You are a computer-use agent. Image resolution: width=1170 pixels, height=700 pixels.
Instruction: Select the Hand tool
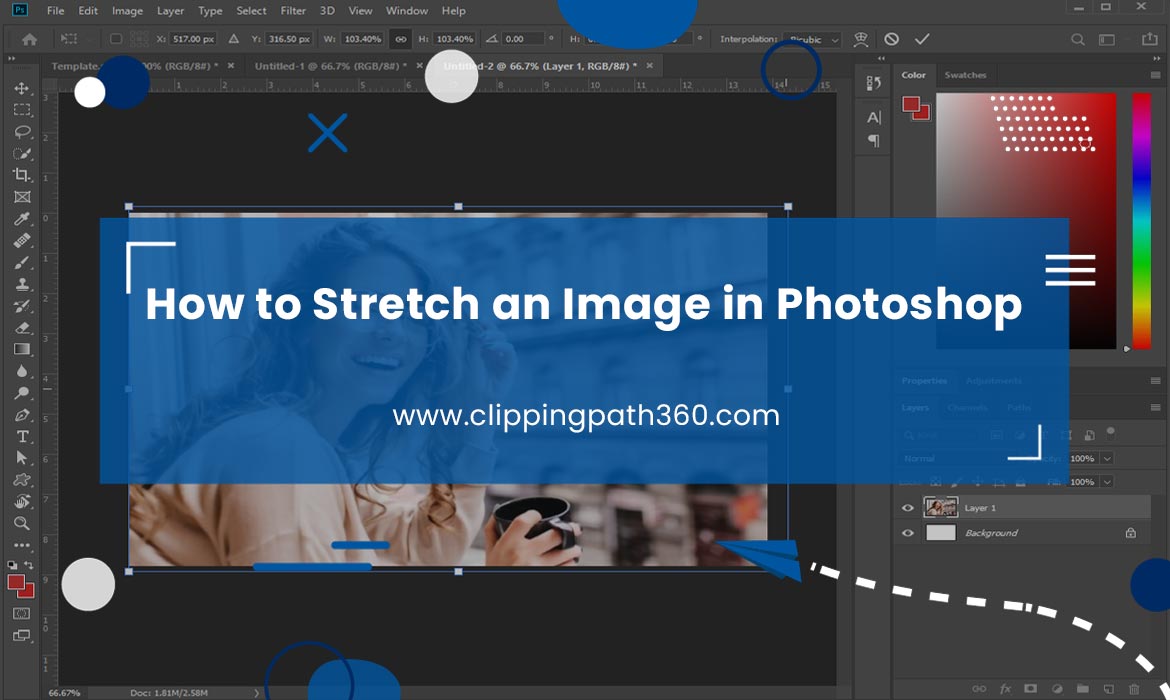(x=22, y=501)
